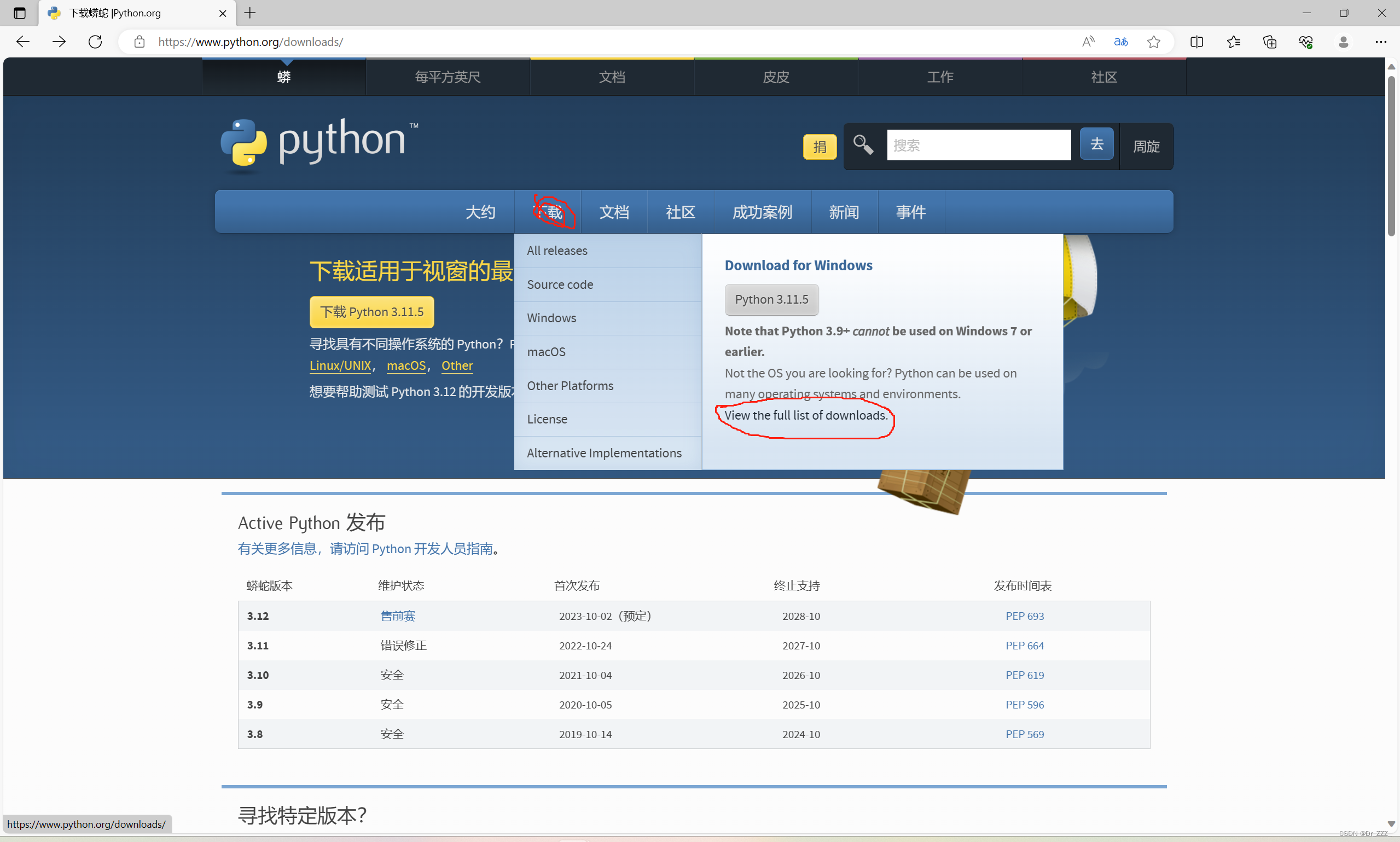
Task: Open View the full list of downloads link
Action: click(805, 415)
